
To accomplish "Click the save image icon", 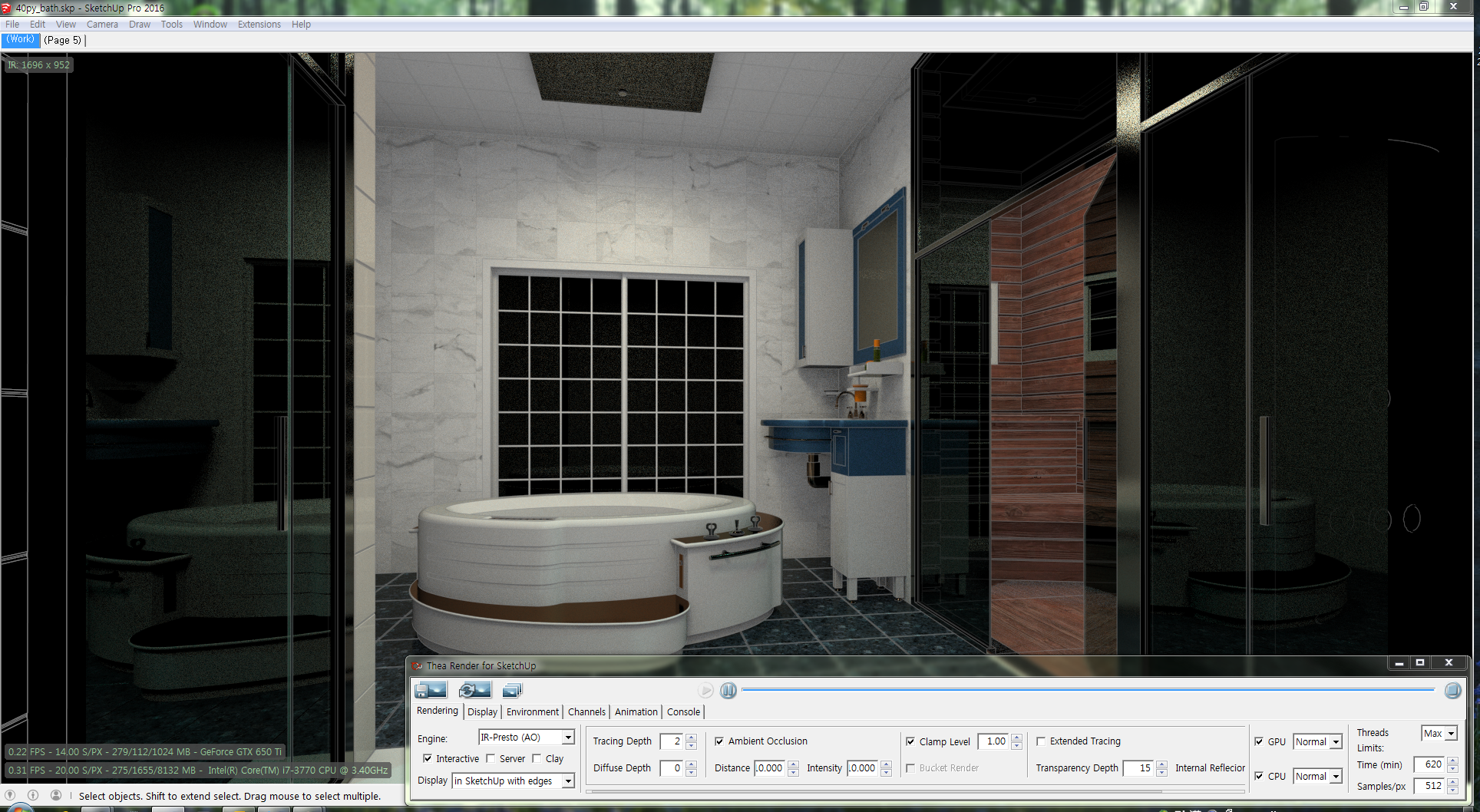I will click(x=431, y=690).
